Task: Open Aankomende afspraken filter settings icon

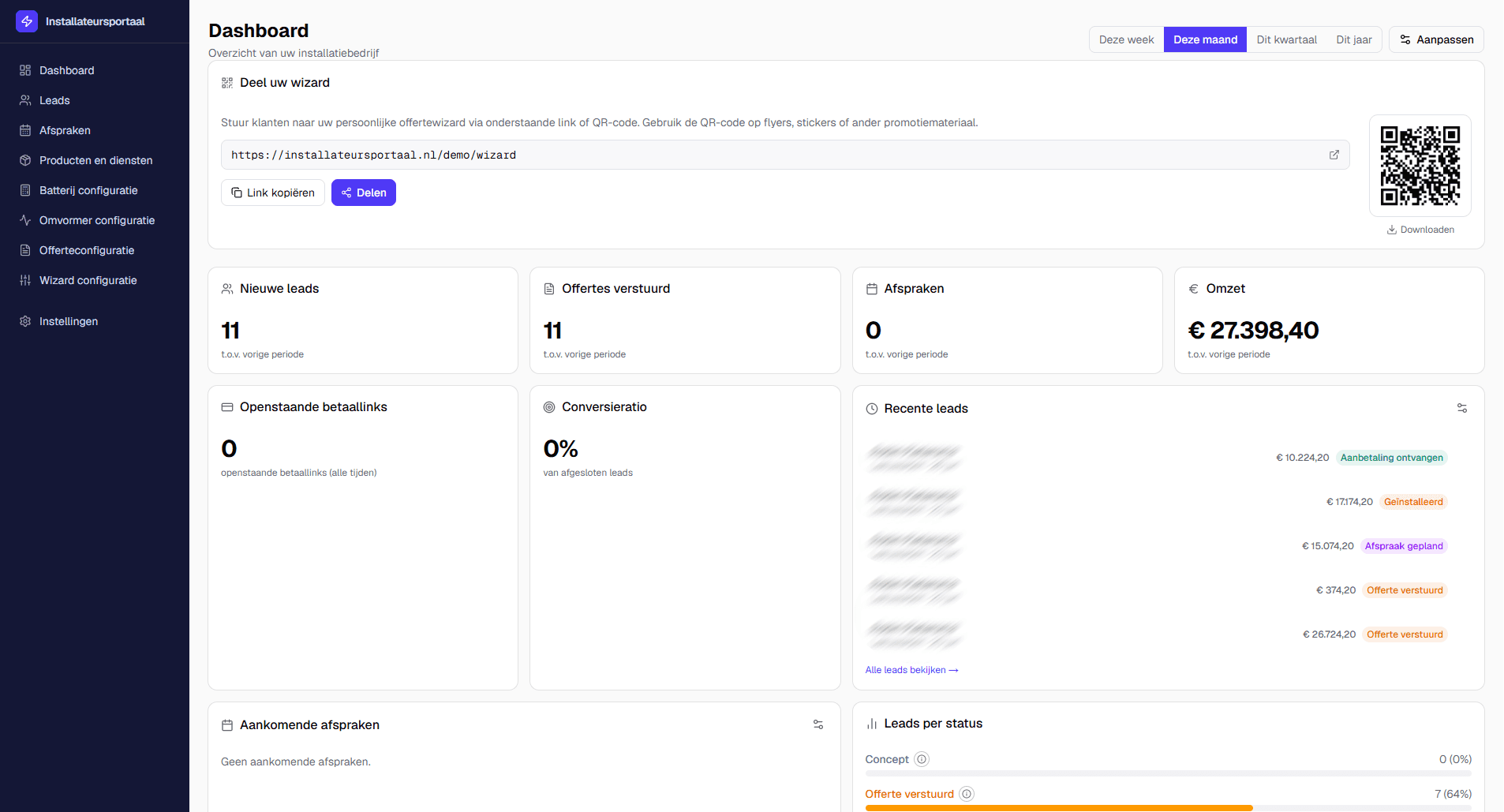Action: tap(818, 724)
